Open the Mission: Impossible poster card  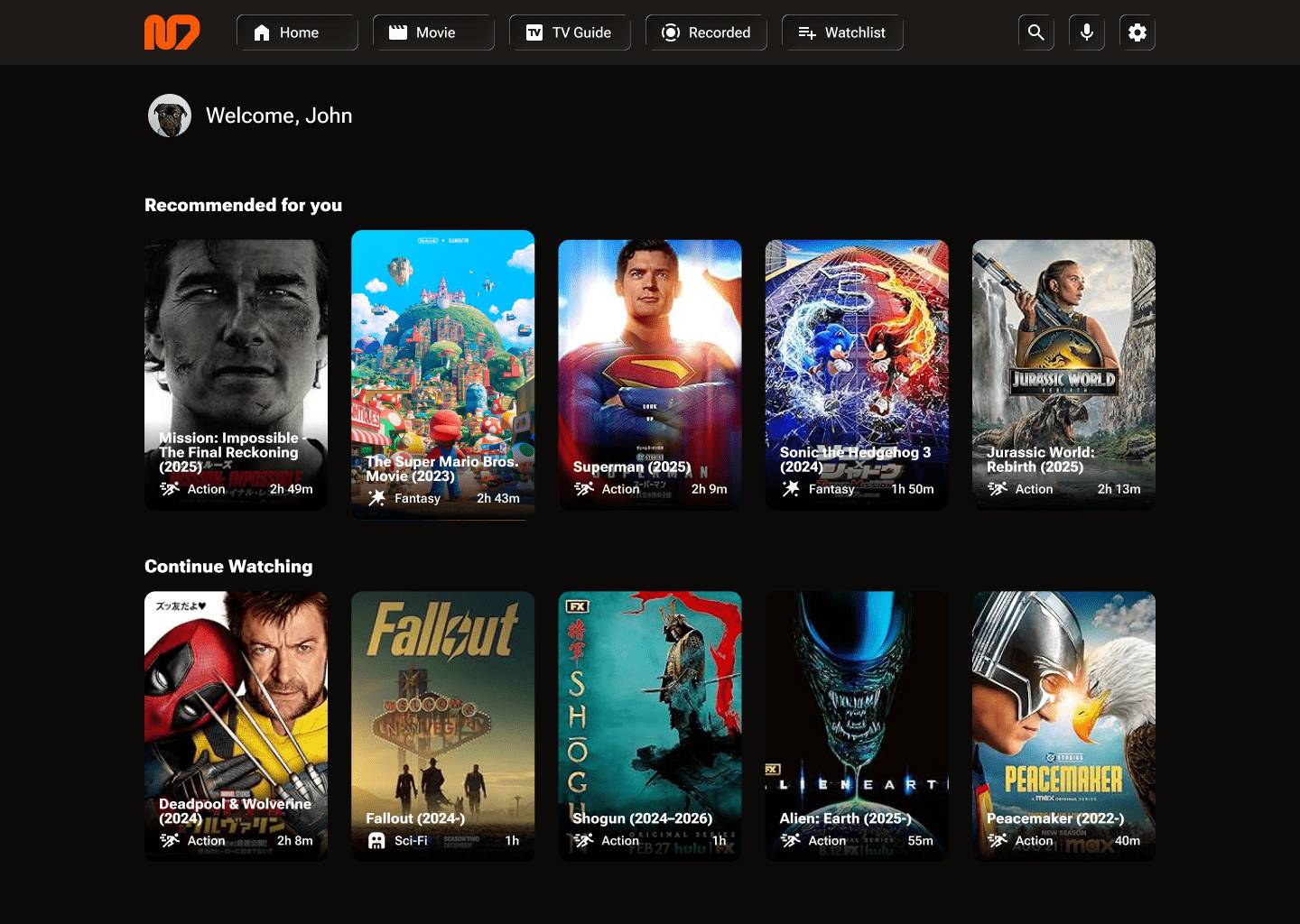[236, 374]
